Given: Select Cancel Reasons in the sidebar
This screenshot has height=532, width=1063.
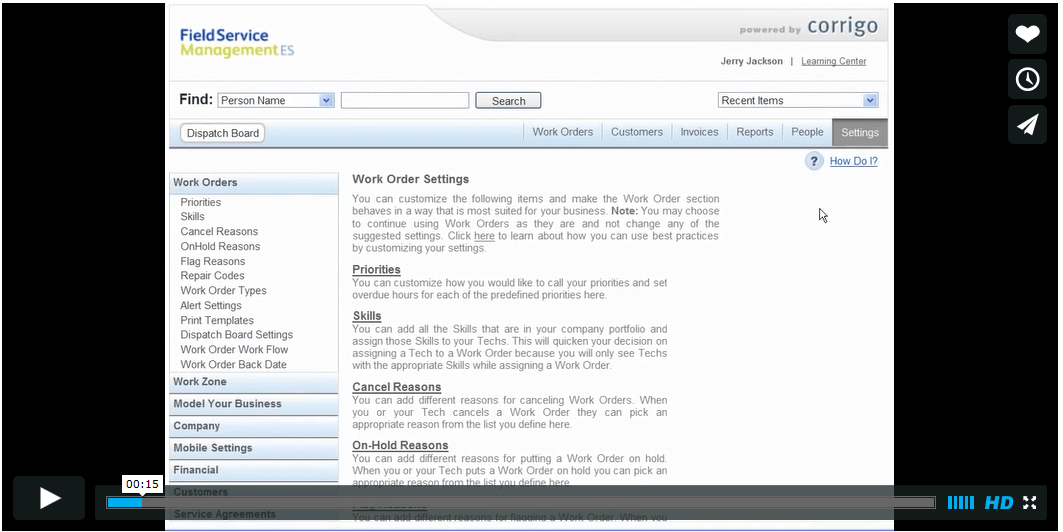Looking at the screenshot, I should click(219, 231).
